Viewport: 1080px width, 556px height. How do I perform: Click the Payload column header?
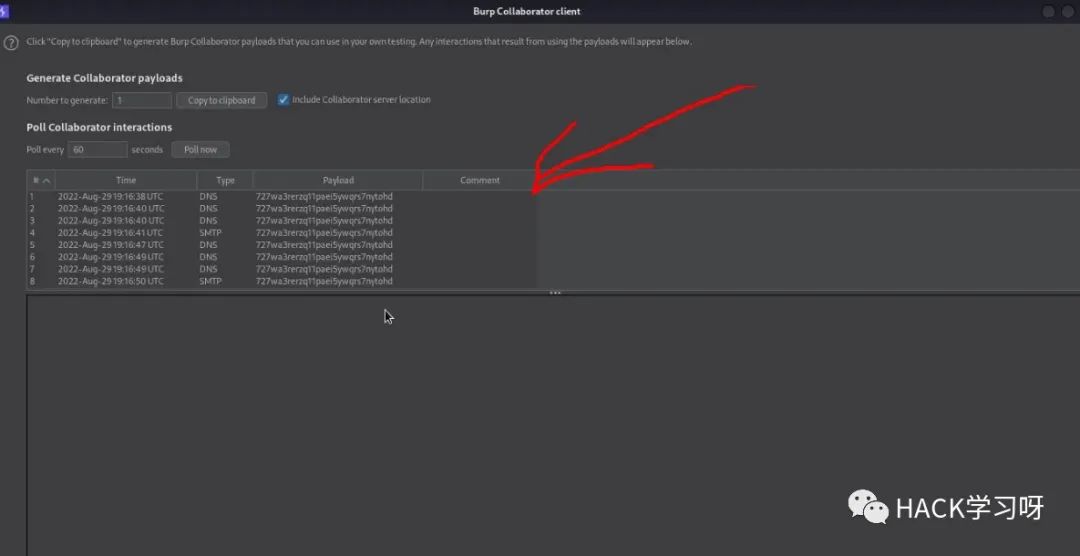338,181
